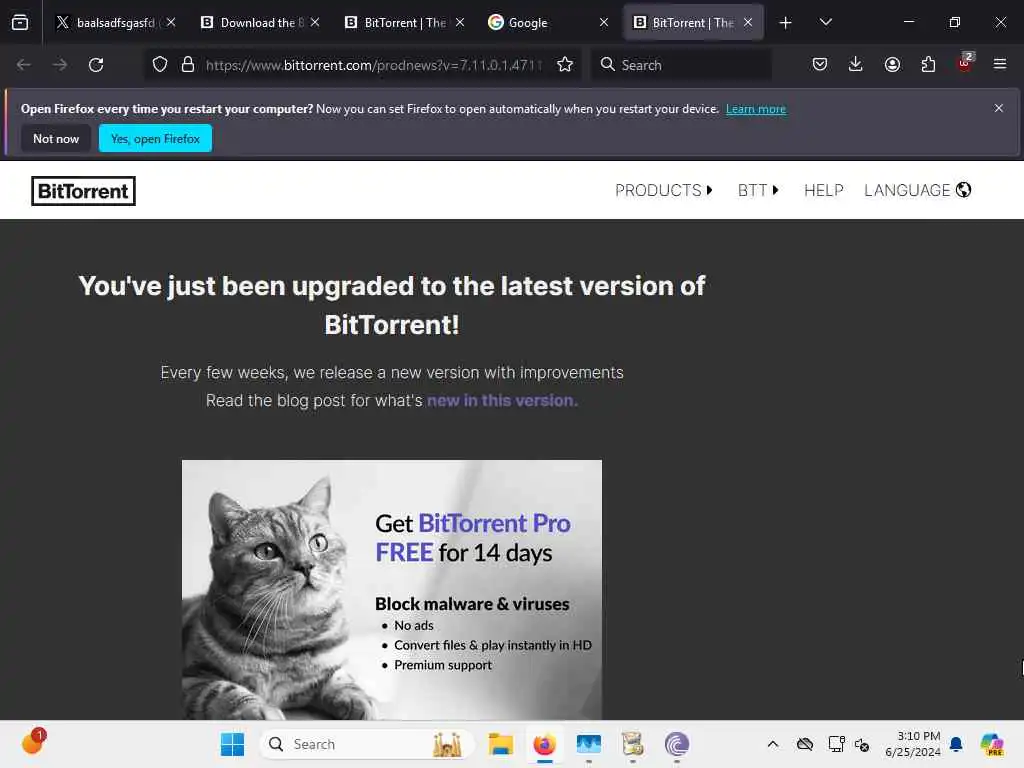The height and width of the screenshot is (768, 1024).
Task: Click the cloud sync off tray icon
Action: pyautogui.click(x=805, y=744)
